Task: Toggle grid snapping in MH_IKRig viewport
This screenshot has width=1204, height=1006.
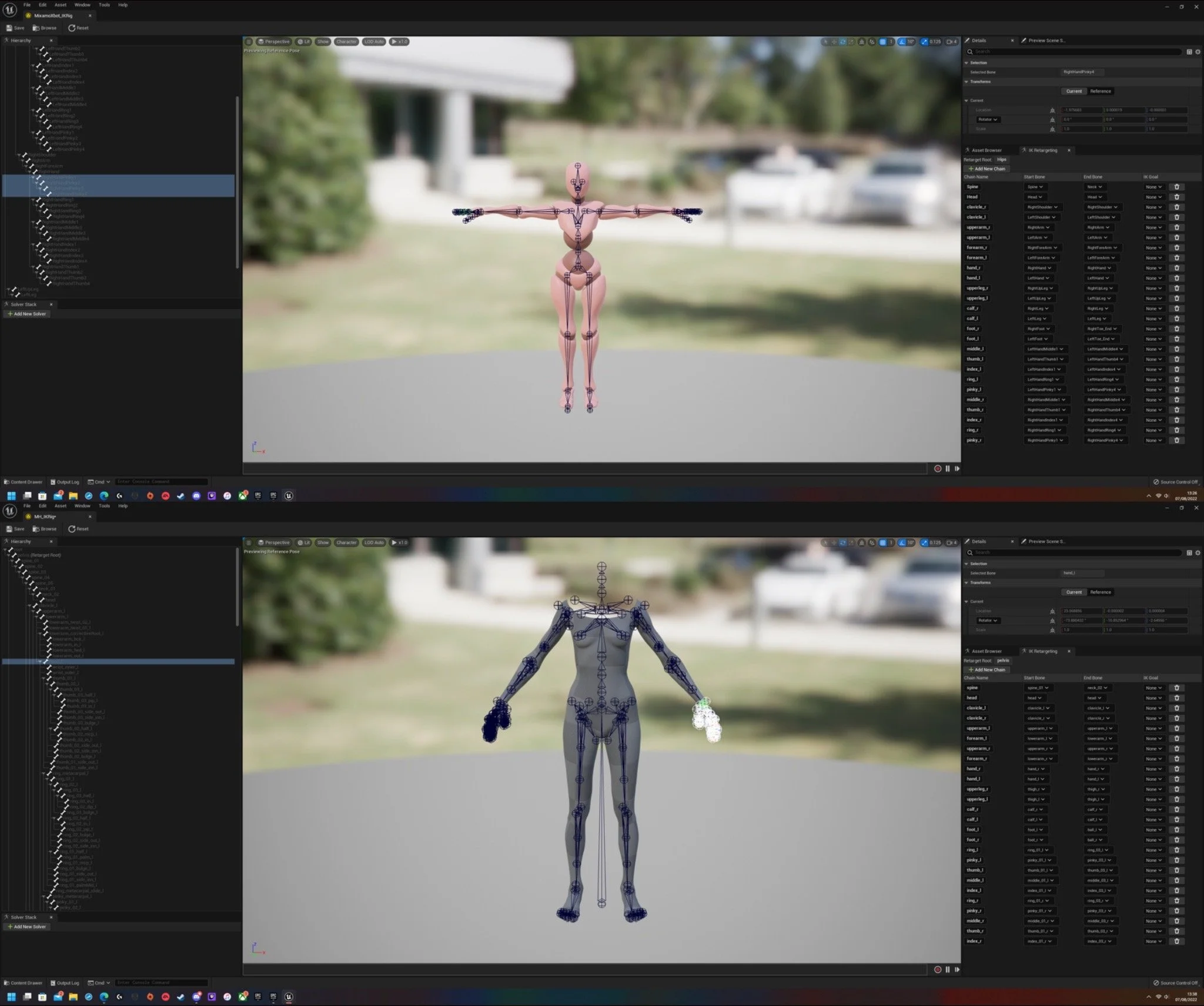Action: tap(883, 542)
